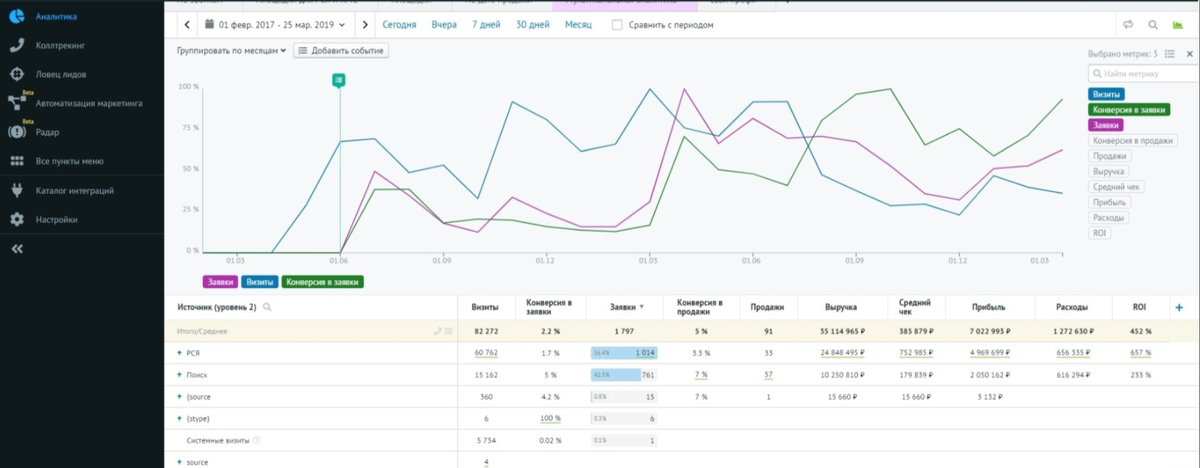Enable the ROI metric
This screenshot has width=1200, height=468.
coord(1100,233)
